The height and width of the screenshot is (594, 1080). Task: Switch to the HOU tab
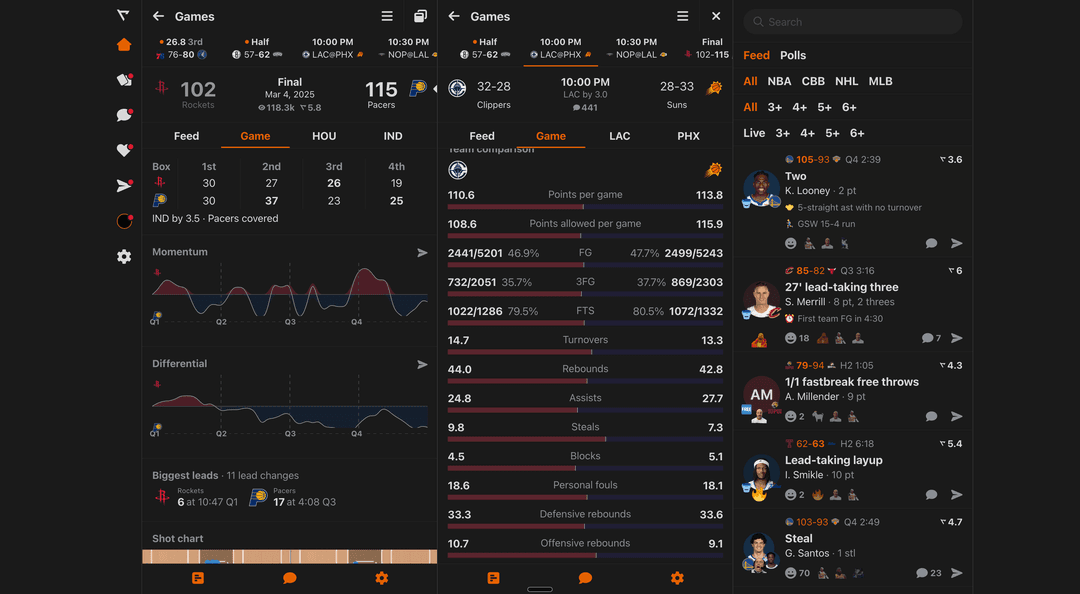324,136
